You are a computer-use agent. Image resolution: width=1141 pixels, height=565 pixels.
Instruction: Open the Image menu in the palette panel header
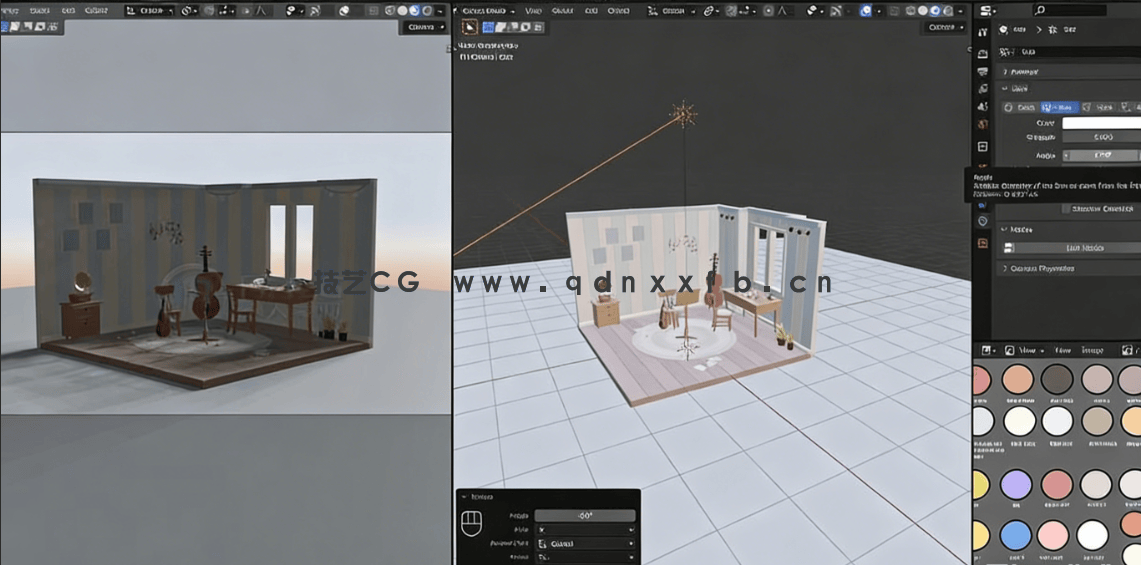1092,350
